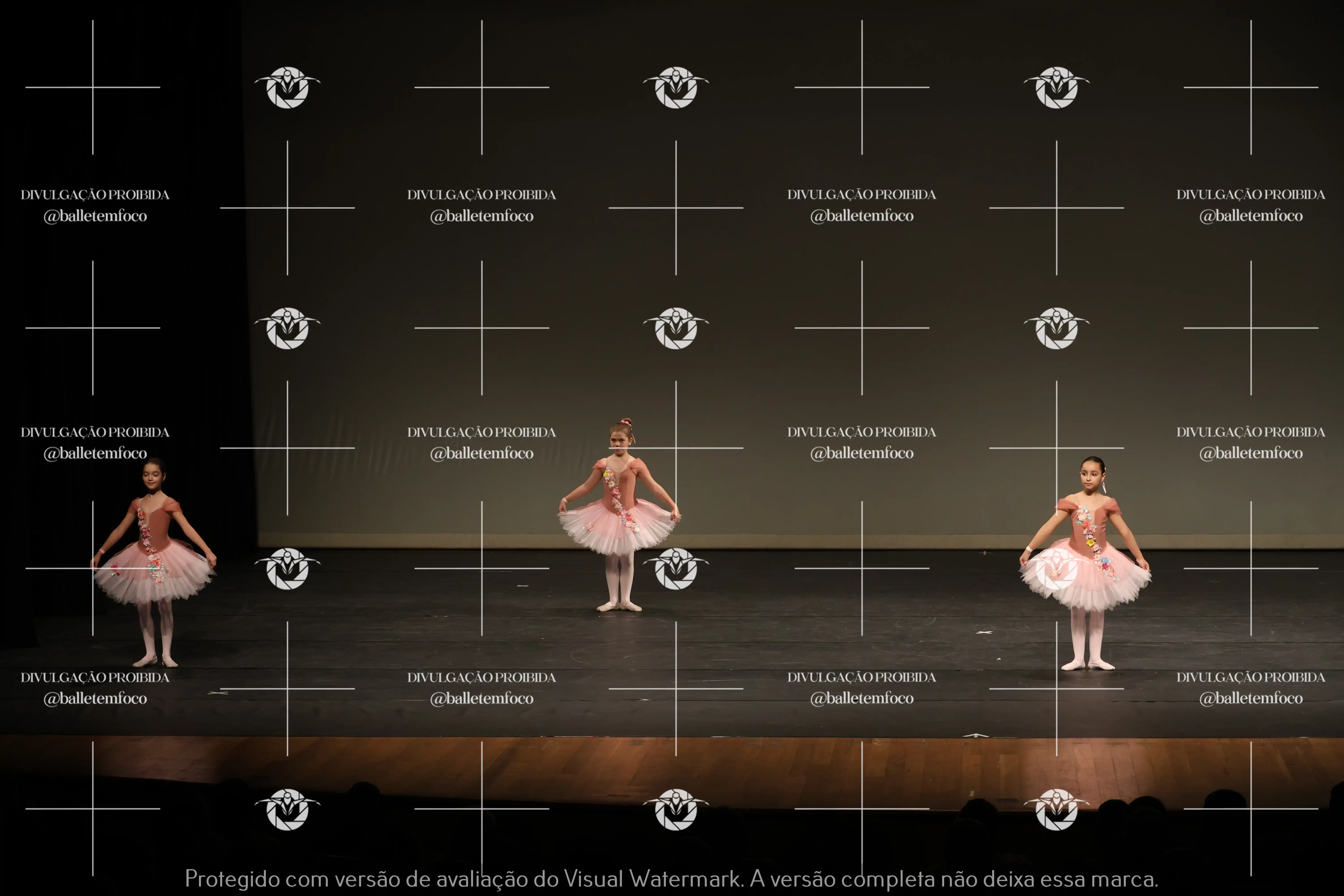
Task: Click the center ballerina's pink hair bun
Action: pyautogui.click(x=626, y=423)
